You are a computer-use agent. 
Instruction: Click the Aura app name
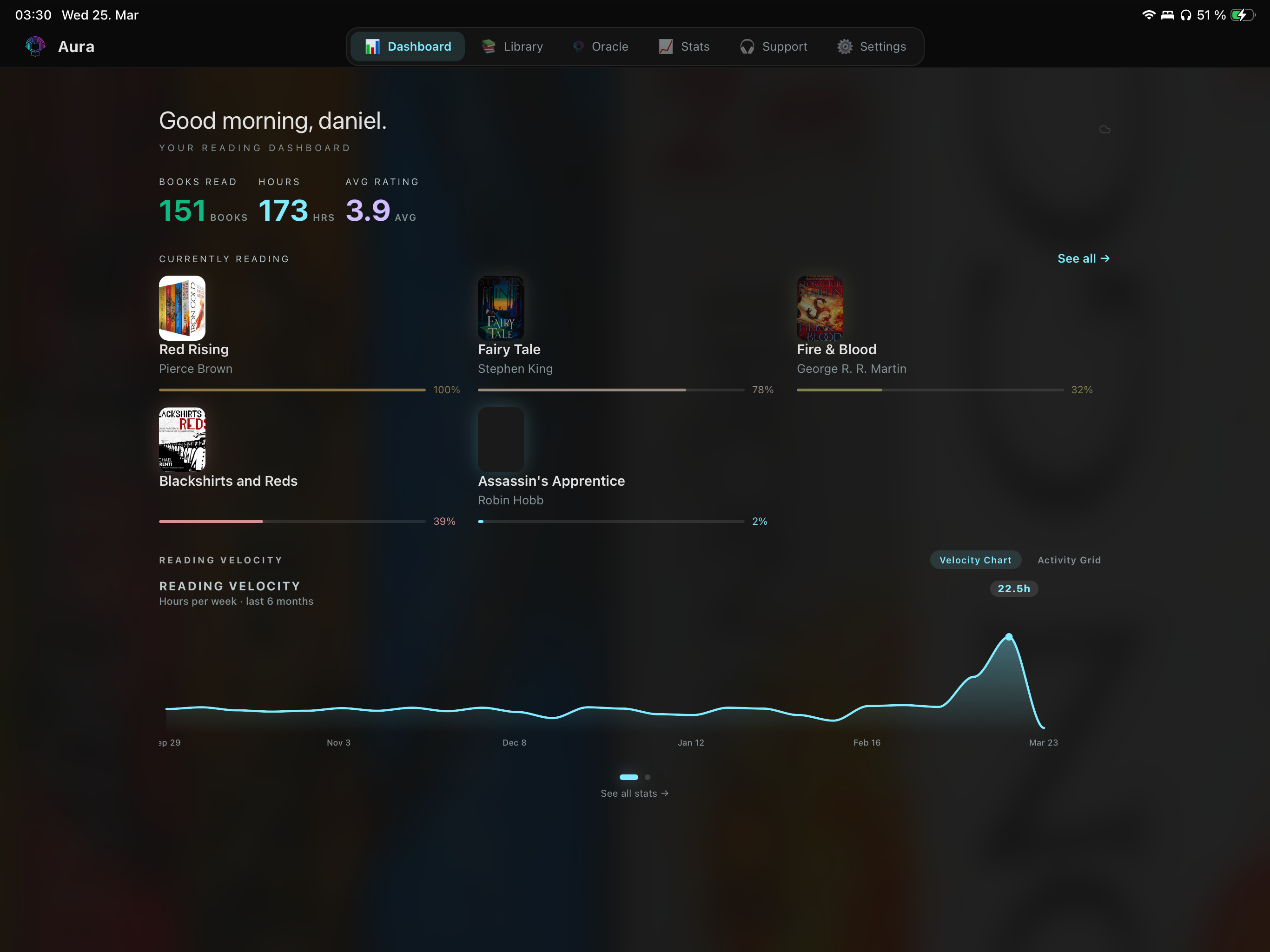click(x=76, y=46)
